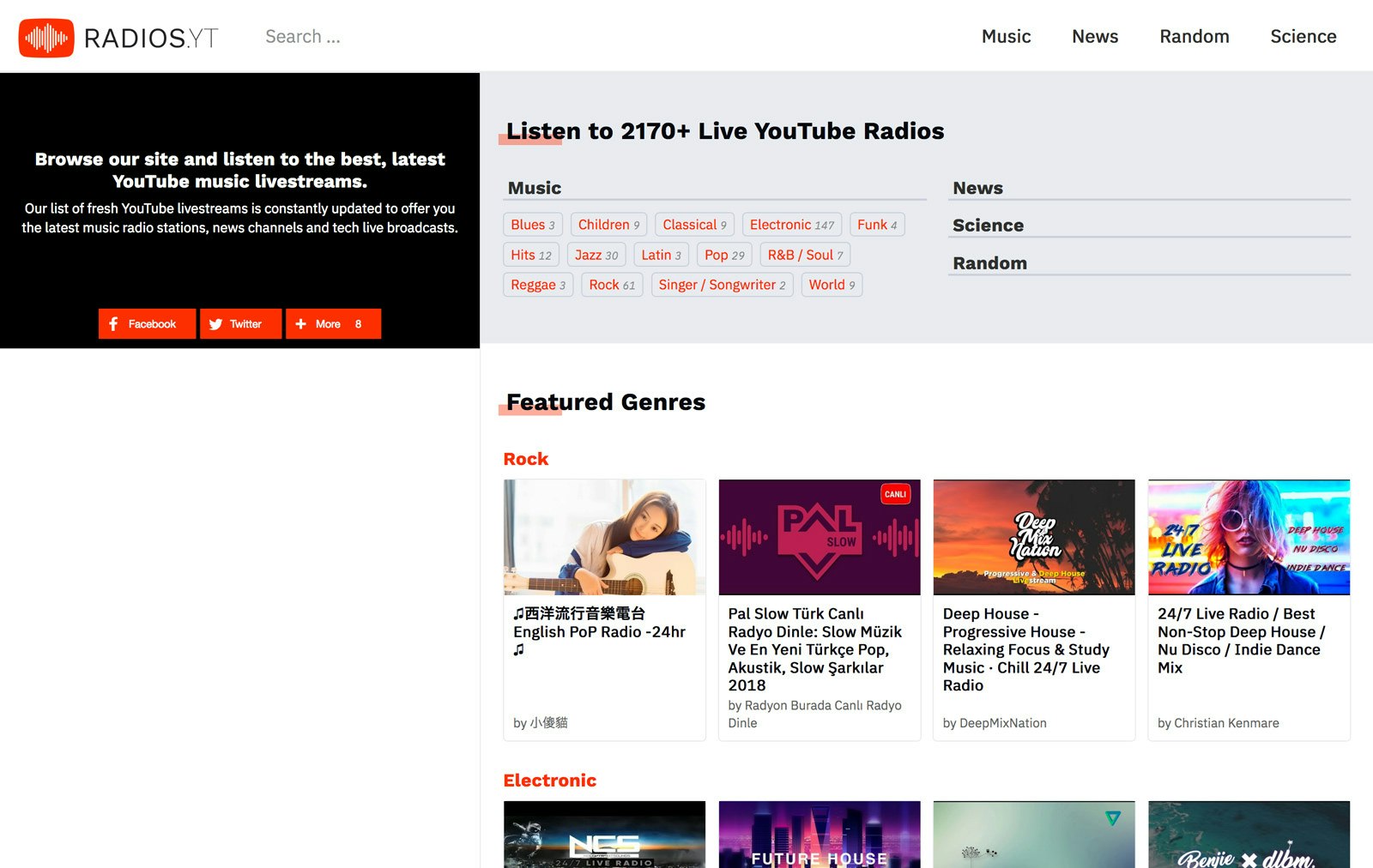Image resolution: width=1373 pixels, height=868 pixels.
Task: Click the Radios.YT sound wave logo
Action: 45,36
